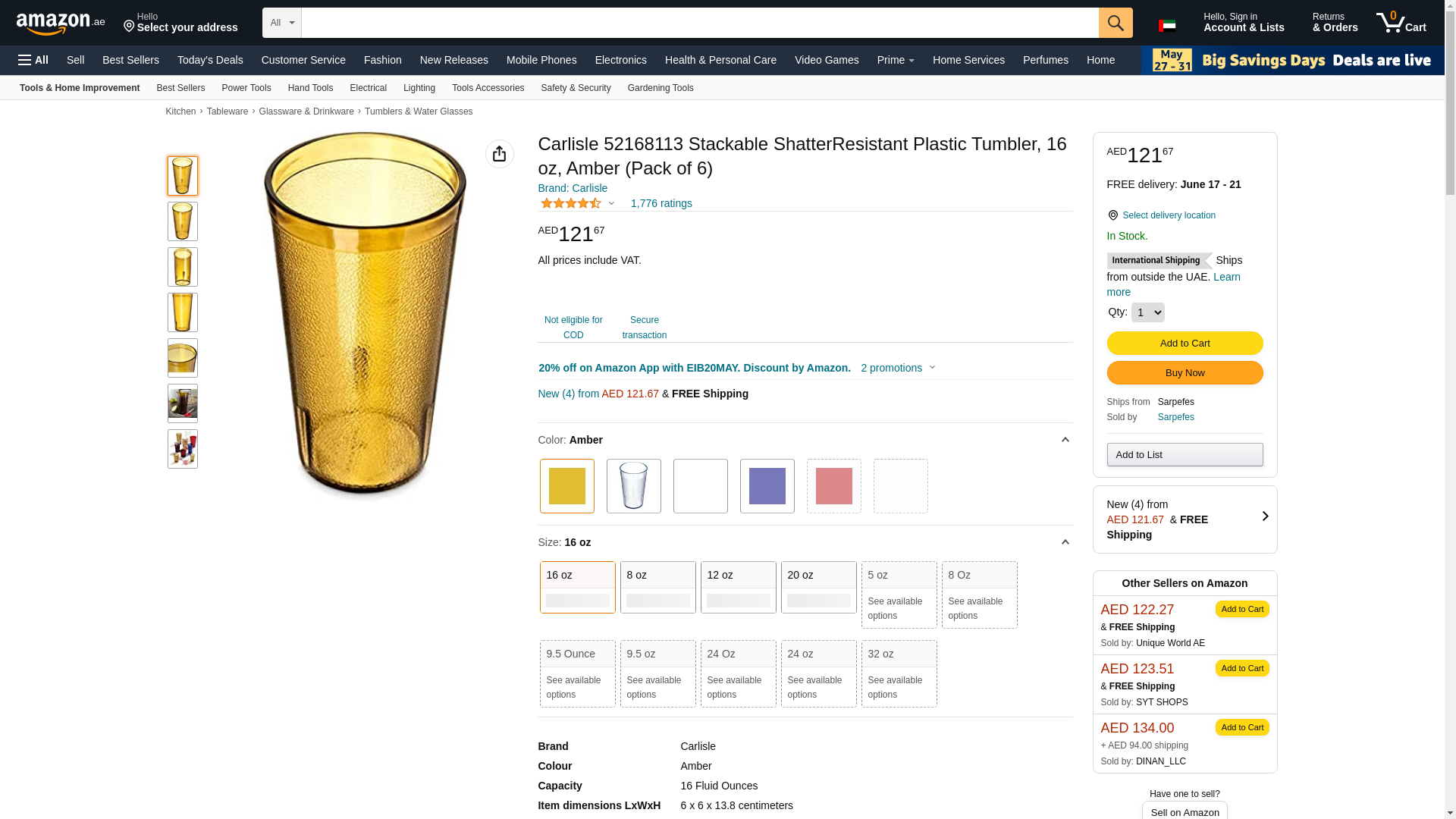
Task: Go to the Electronics section
Action: coord(620,60)
